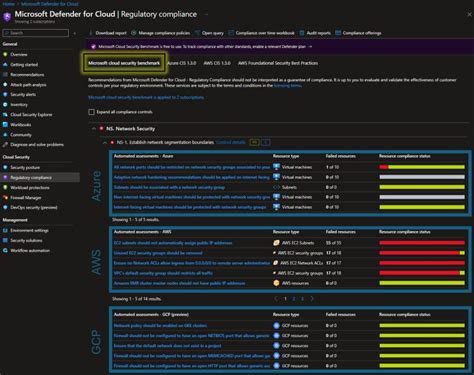The image size is (474, 375).
Task: Click compliance bar for Network policy GKE row
Action: [422, 325]
